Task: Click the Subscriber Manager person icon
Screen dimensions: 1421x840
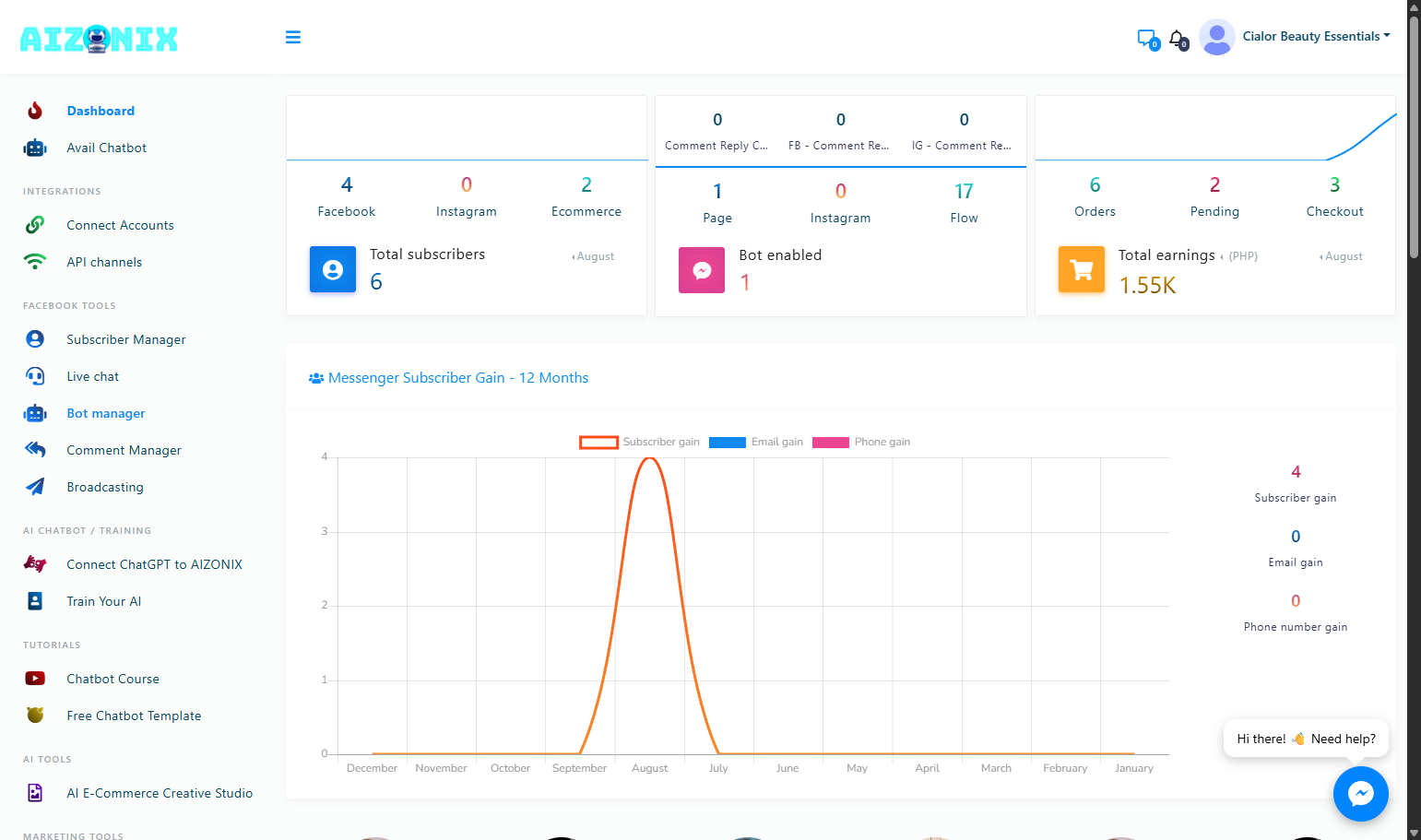Action: click(x=35, y=339)
